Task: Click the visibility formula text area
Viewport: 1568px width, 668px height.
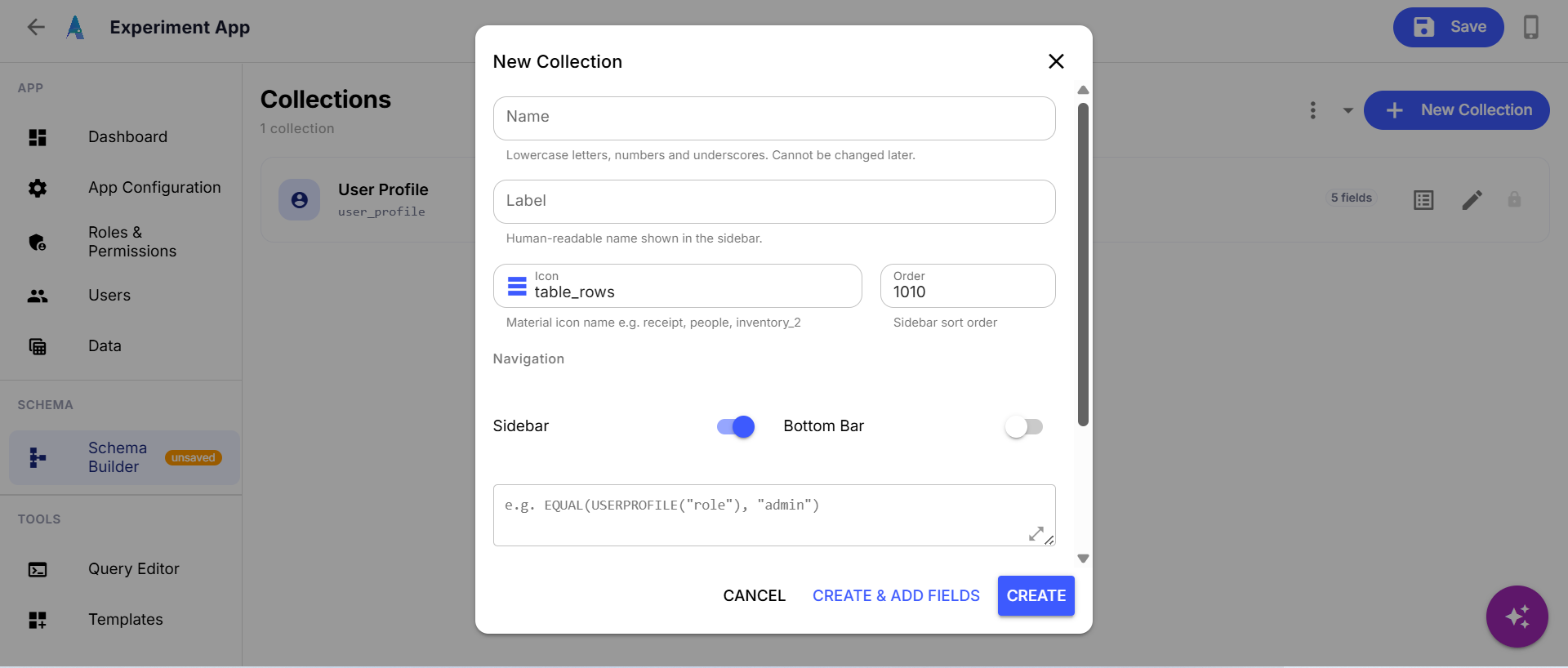Action: click(x=774, y=515)
